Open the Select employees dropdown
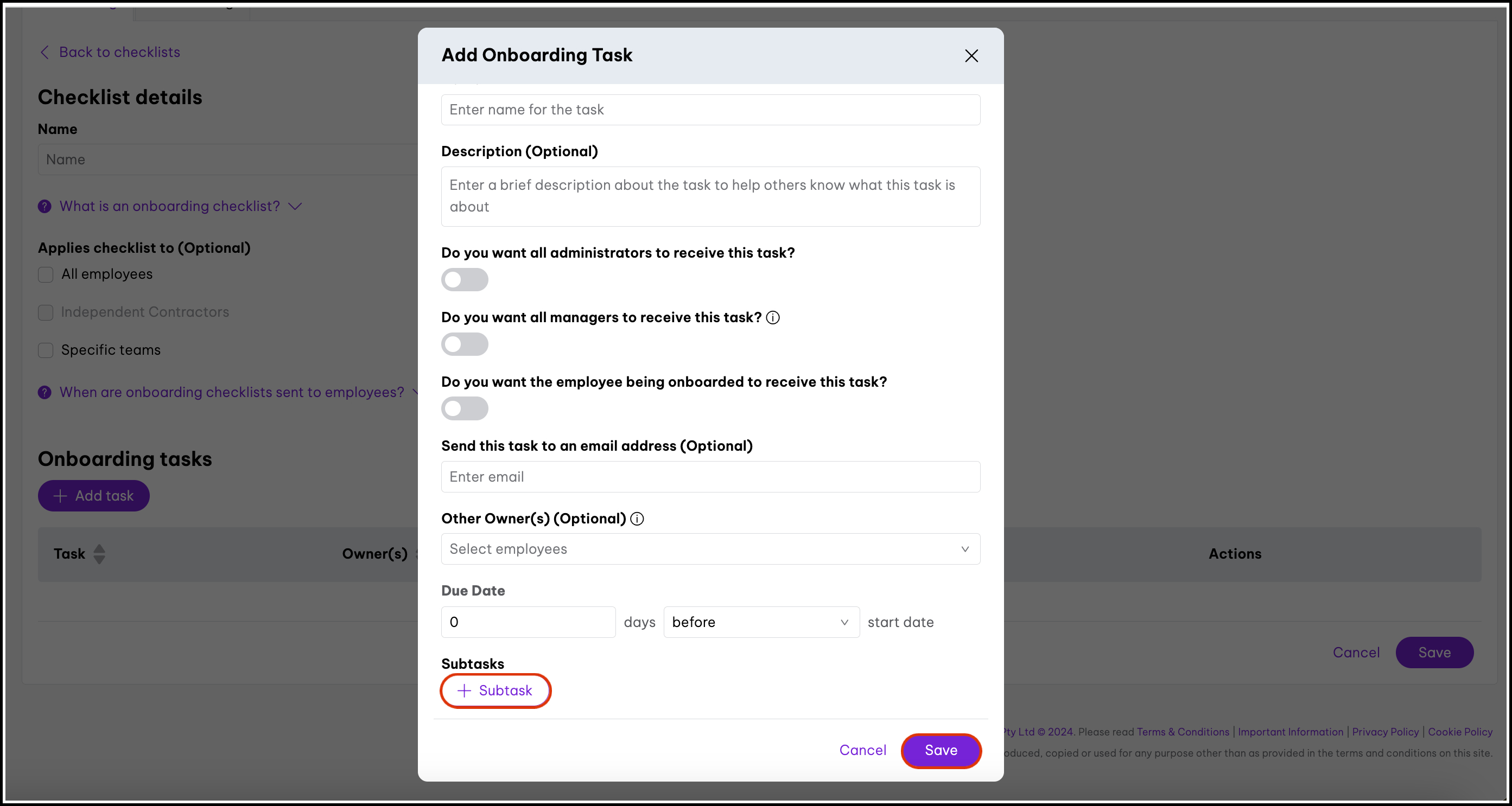Image resolution: width=1512 pixels, height=806 pixels. click(x=710, y=549)
